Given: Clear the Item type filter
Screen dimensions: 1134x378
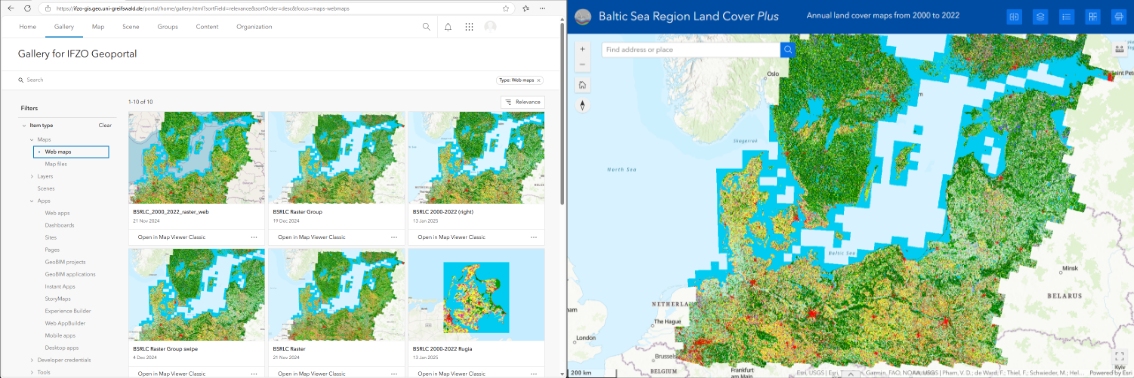Looking at the screenshot, I should 105,125.
